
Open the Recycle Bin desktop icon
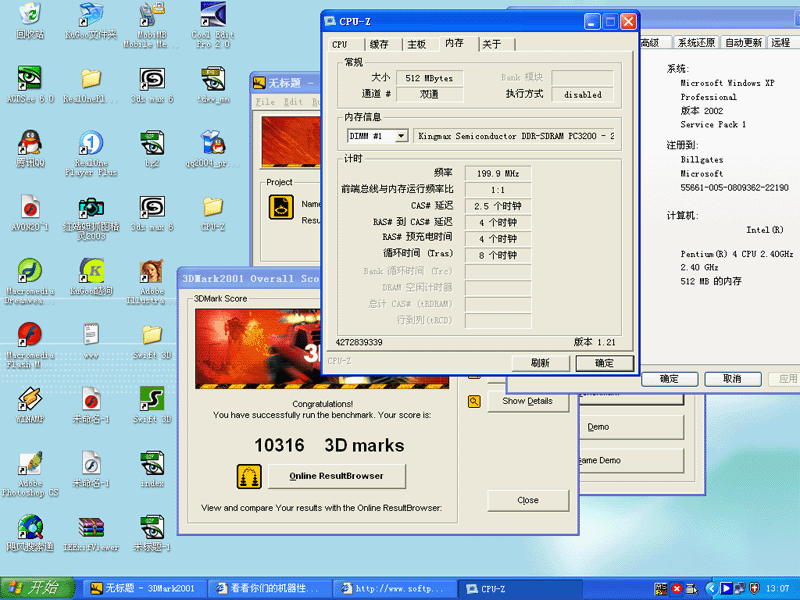click(30, 20)
